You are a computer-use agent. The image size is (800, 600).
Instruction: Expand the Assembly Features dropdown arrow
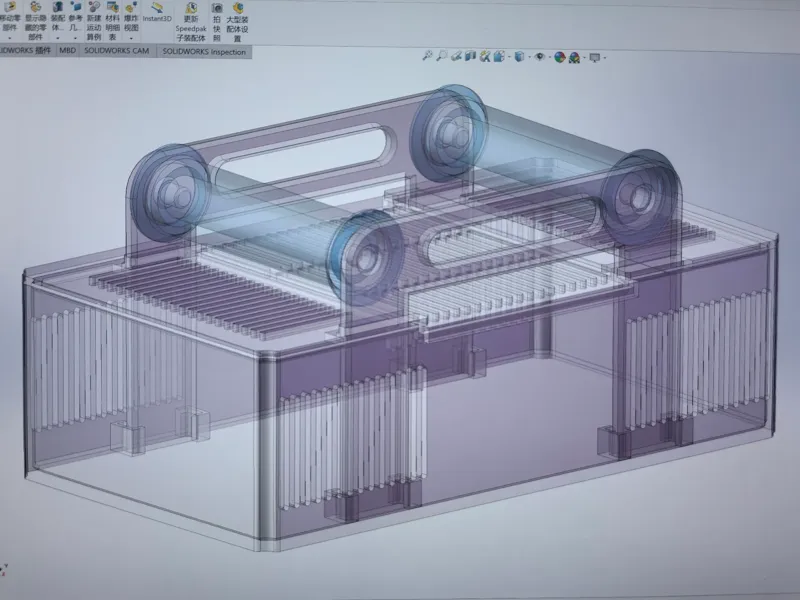tap(58, 38)
